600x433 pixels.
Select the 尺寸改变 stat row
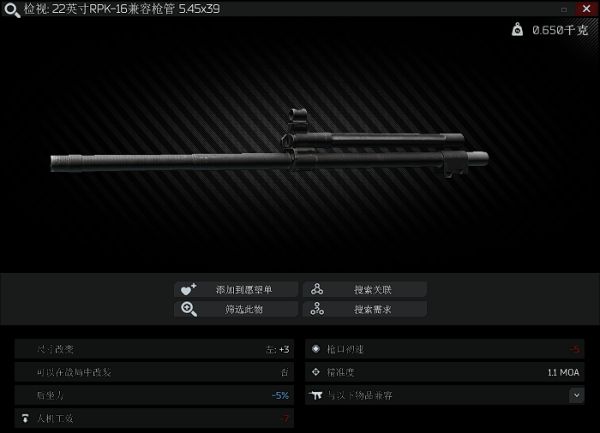[x=154, y=349]
